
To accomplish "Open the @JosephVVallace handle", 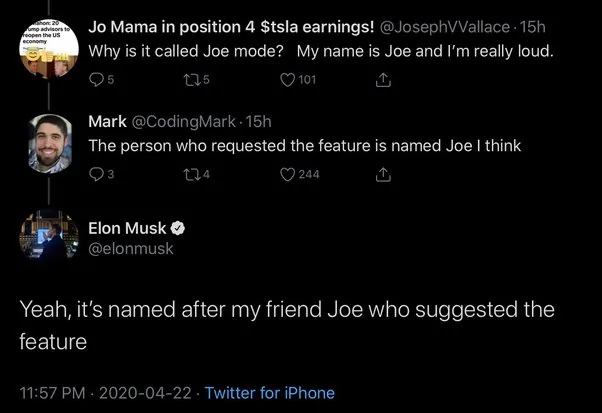I will [x=445, y=27].
